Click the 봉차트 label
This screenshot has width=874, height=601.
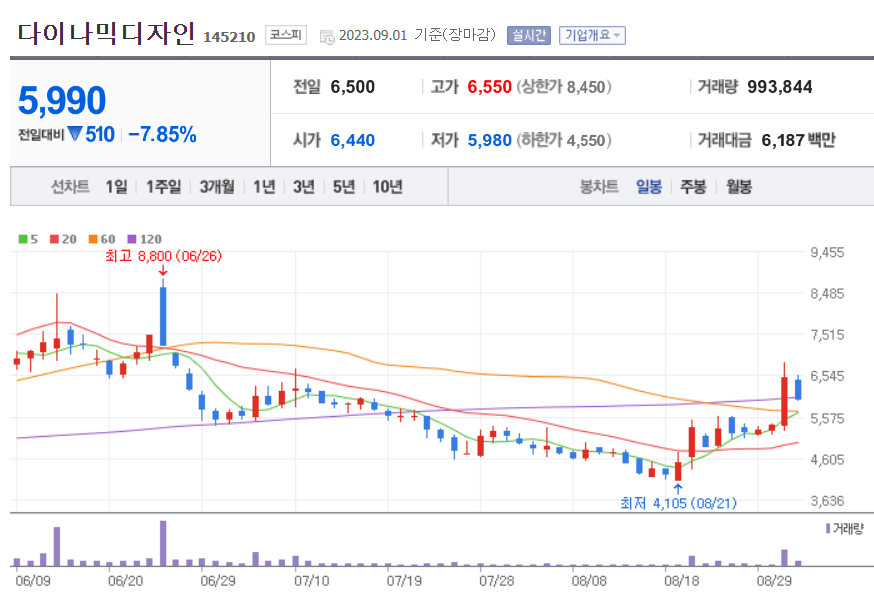click(x=599, y=187)
